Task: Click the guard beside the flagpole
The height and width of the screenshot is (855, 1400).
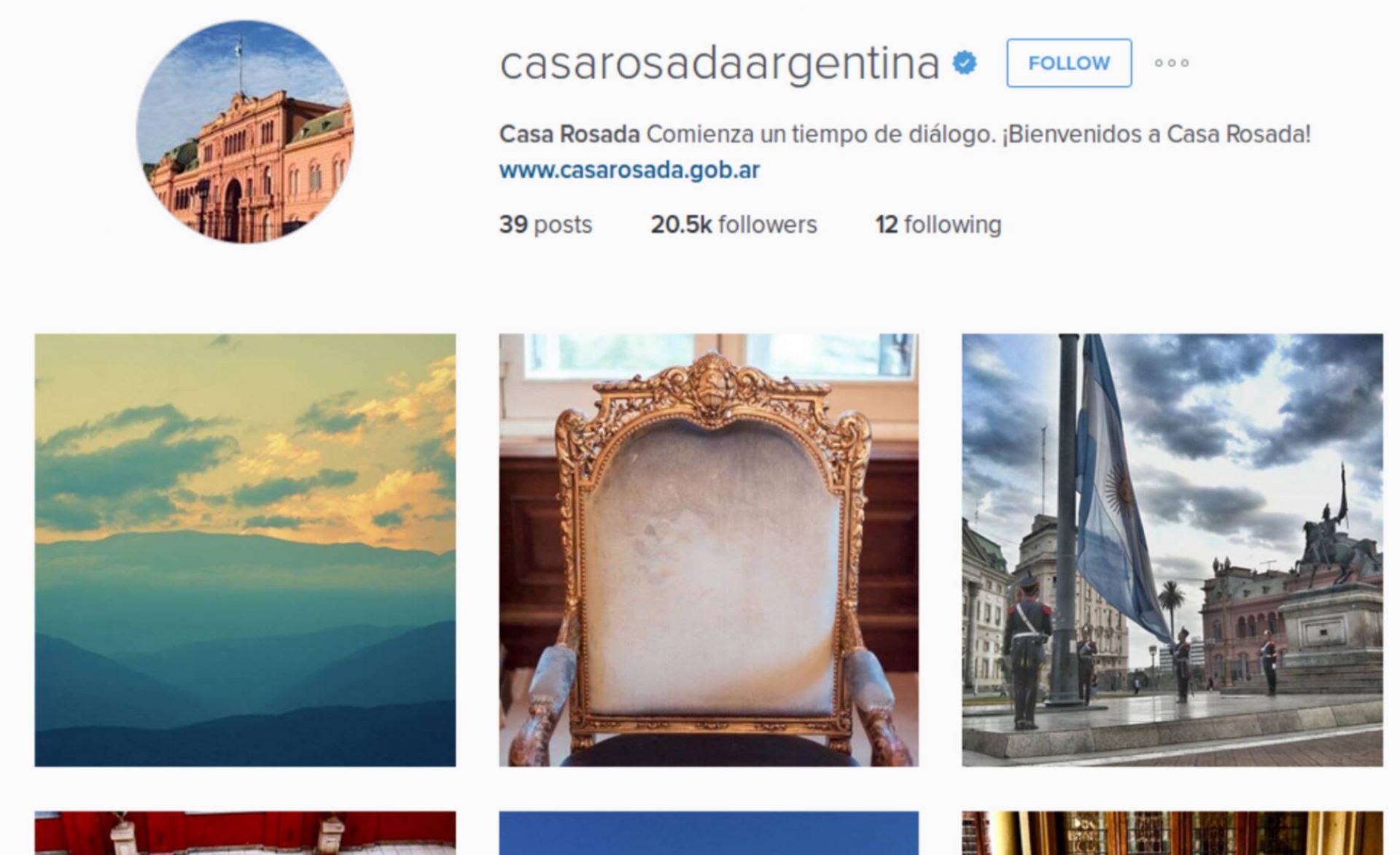Action: pyautogui.click(x=1025, y=651)
